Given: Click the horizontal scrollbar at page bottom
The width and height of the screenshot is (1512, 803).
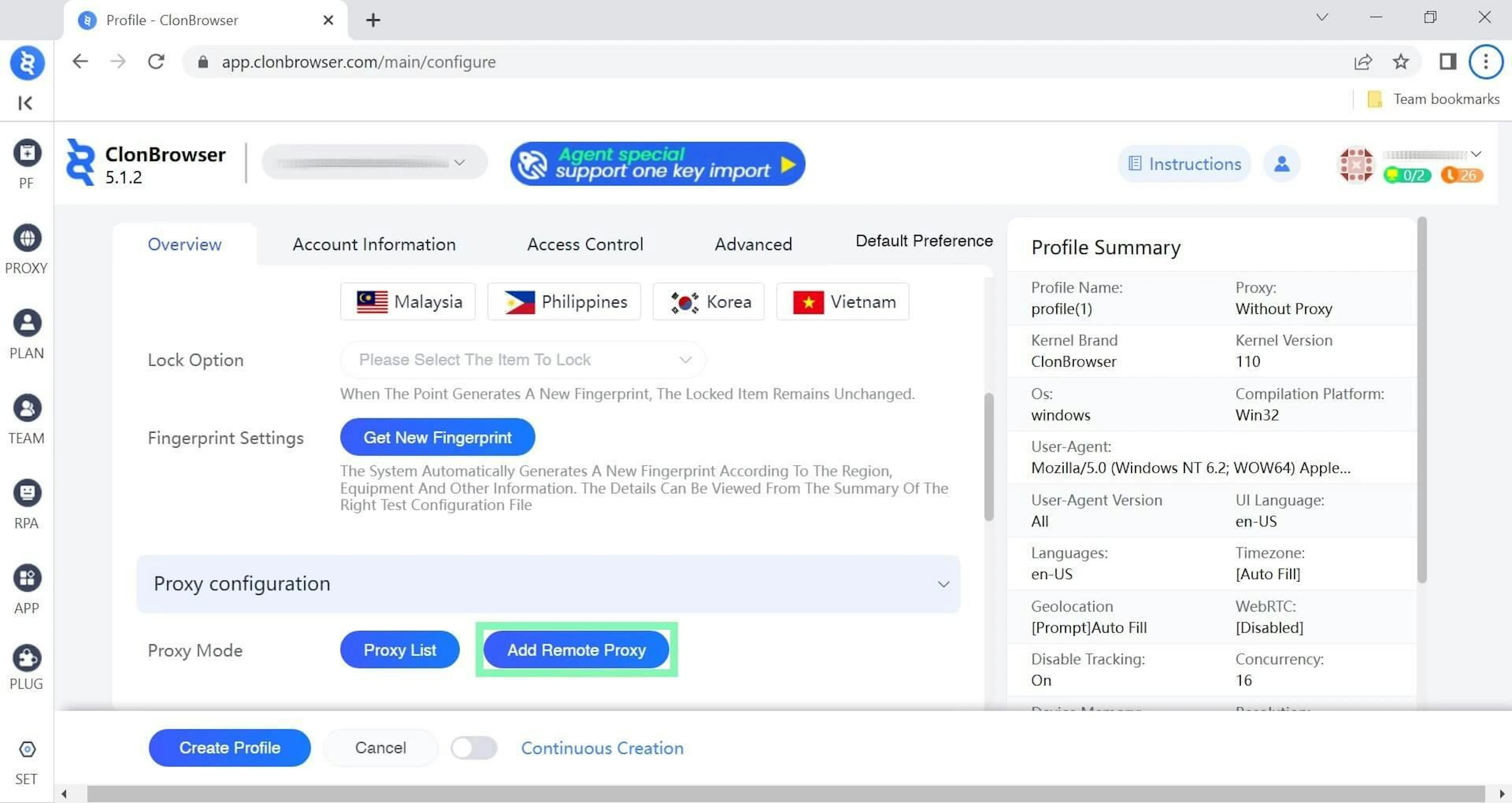Looking at the screenshot, I should pyautogui.click(x=786, y=794).
